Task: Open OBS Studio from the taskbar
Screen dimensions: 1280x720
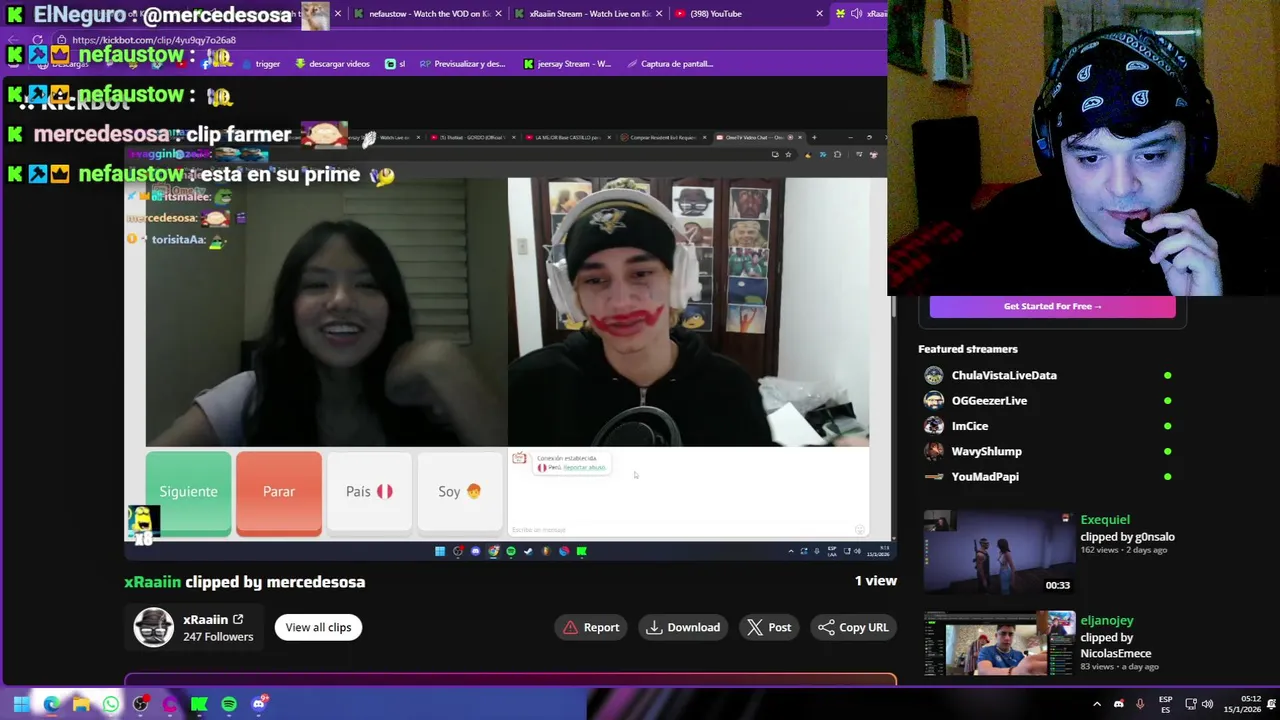Action: tap(140, 704)
